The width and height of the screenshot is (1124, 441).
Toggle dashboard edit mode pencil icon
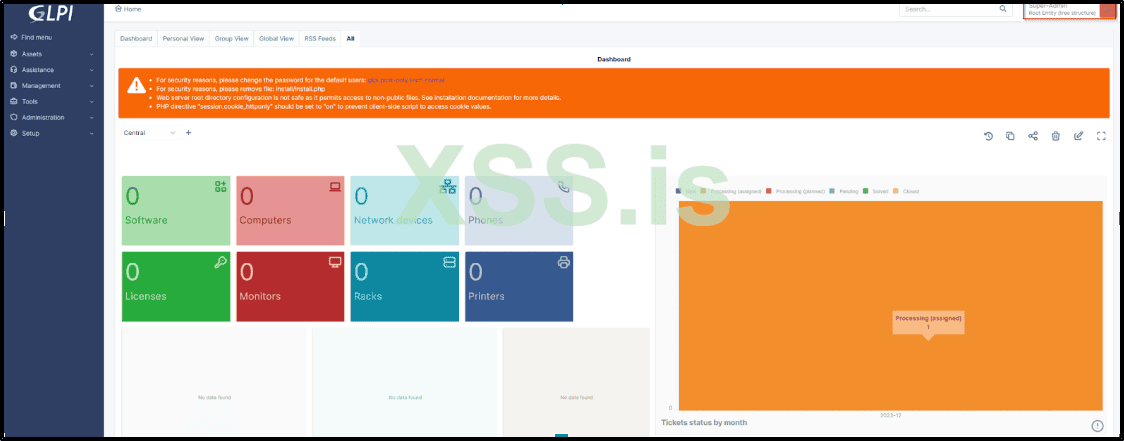pos(1079,136)
